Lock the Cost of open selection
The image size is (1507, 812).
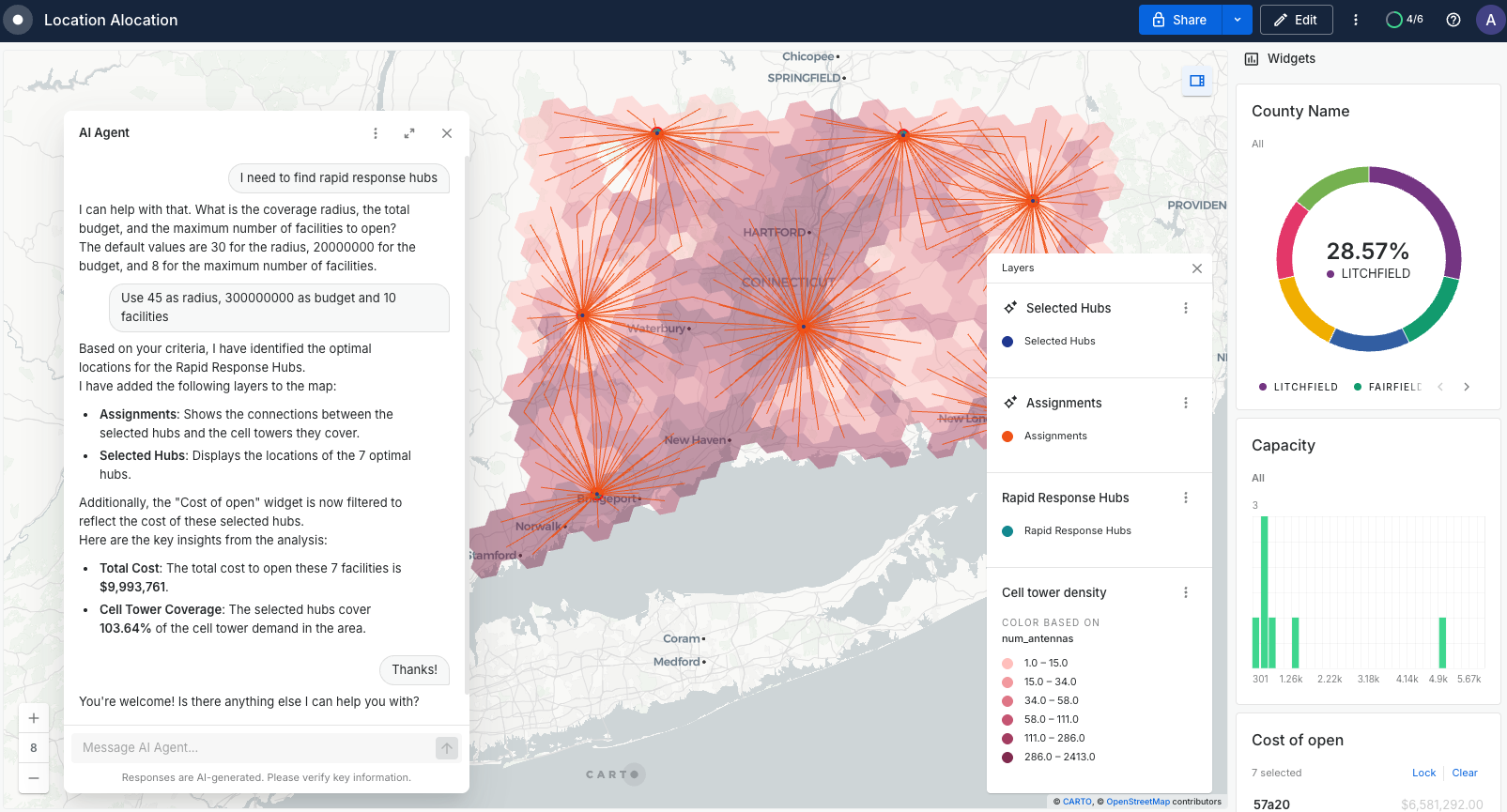click(1423, 773)
